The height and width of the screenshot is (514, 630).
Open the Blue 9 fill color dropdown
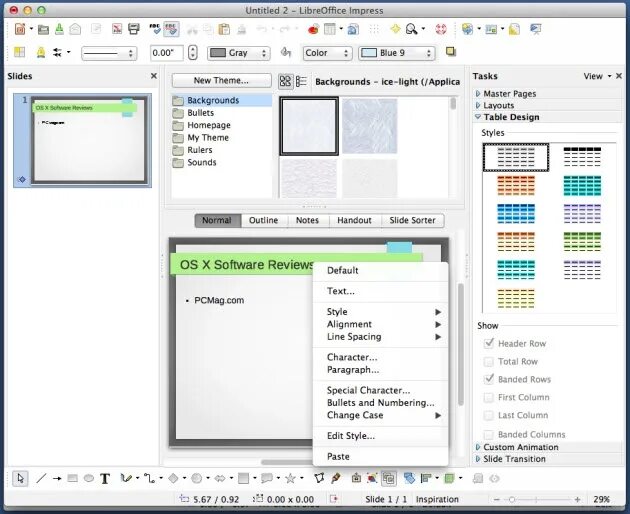click(396, 53)
